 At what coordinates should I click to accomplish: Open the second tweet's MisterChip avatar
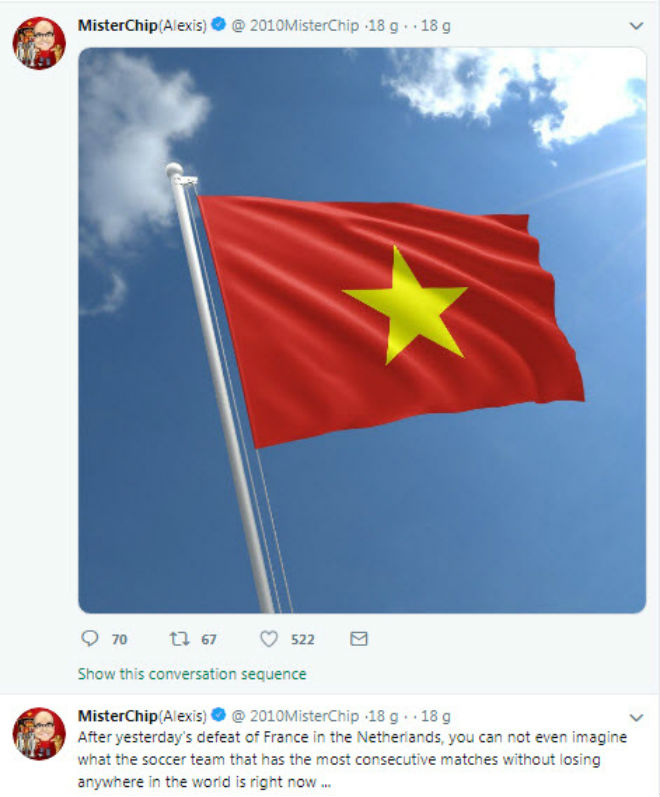(39, 733)
